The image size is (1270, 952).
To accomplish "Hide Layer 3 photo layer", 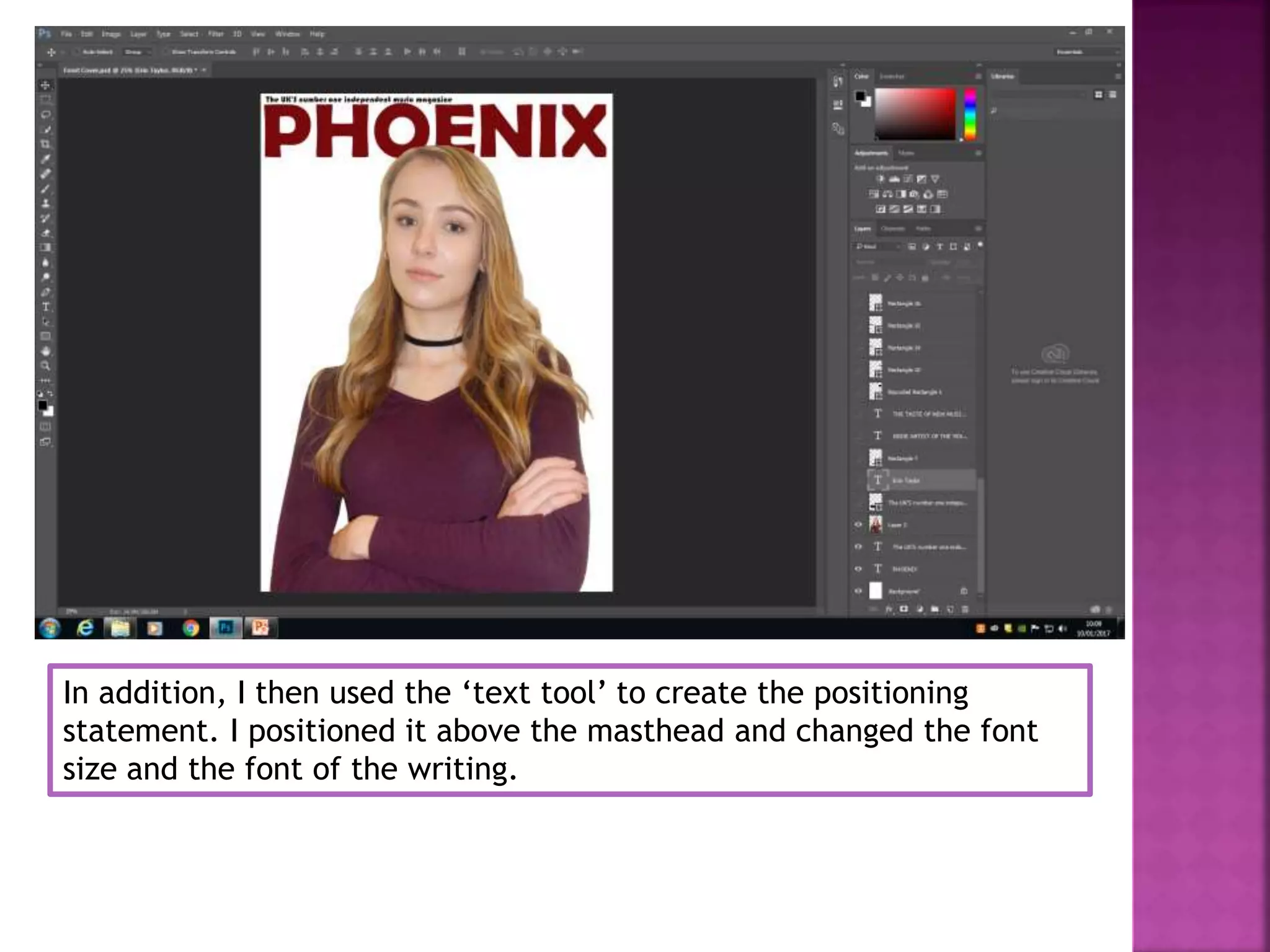I will point(859,524).
